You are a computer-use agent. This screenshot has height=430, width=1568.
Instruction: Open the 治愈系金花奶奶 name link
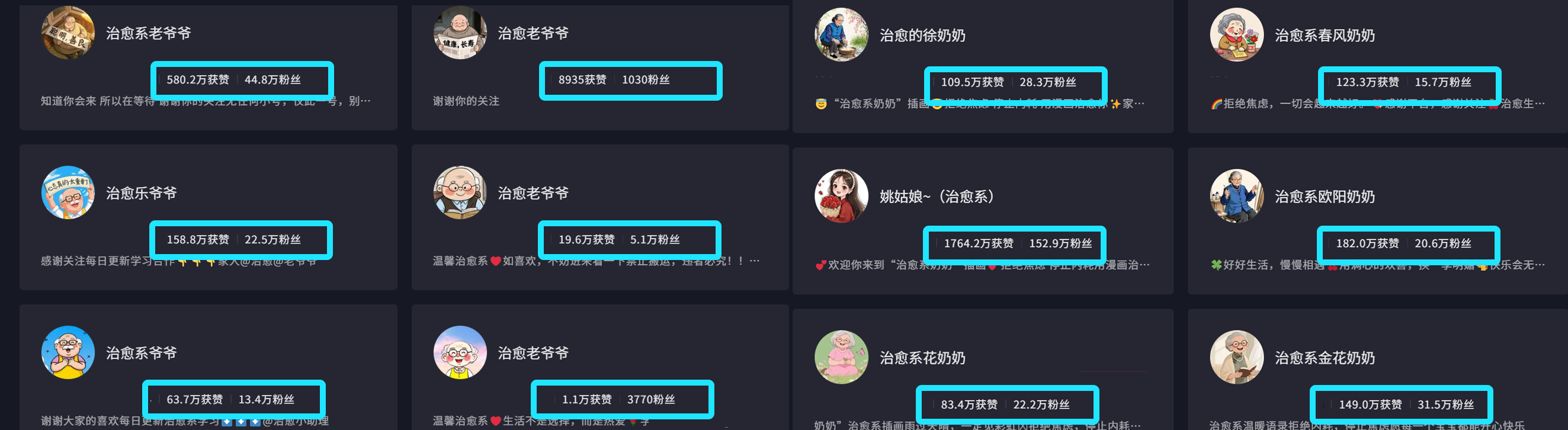(x=1325, y=358)
